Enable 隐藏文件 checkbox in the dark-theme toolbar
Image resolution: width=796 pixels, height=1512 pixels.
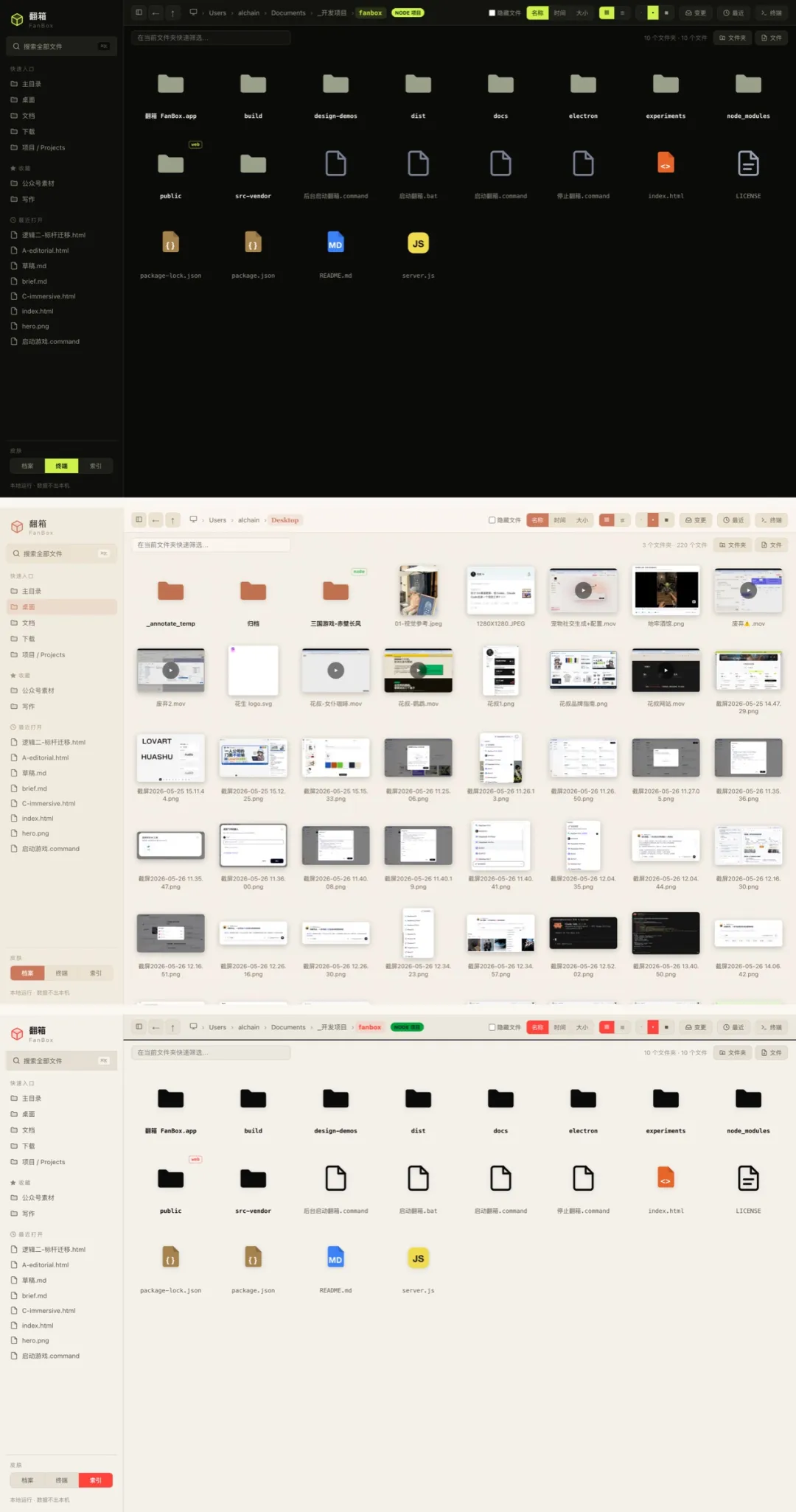pos(492,13)
